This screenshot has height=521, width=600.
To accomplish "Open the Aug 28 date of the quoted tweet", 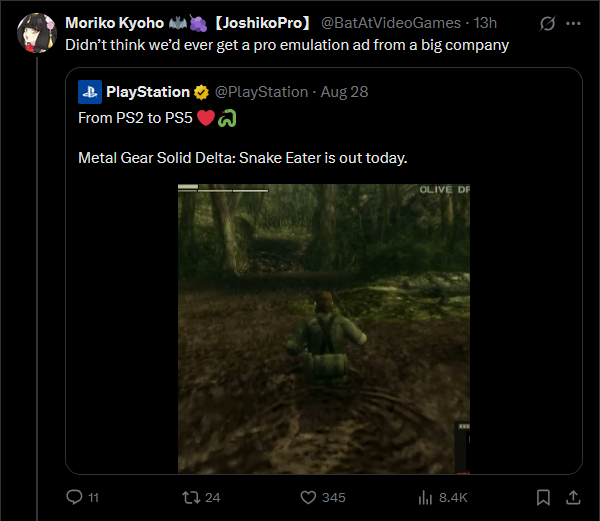I will pos(346,92).
